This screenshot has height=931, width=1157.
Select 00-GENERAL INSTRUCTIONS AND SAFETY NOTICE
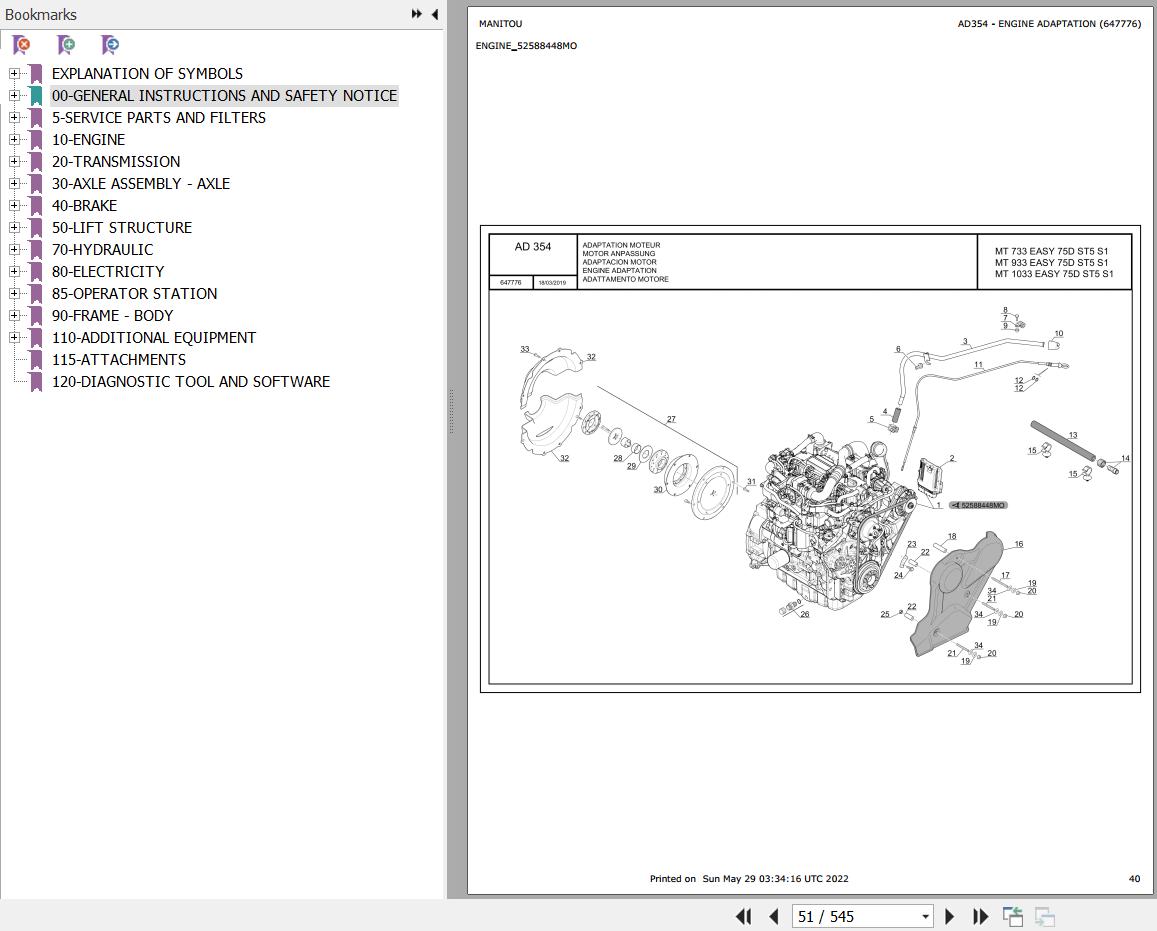click(224, 96)
